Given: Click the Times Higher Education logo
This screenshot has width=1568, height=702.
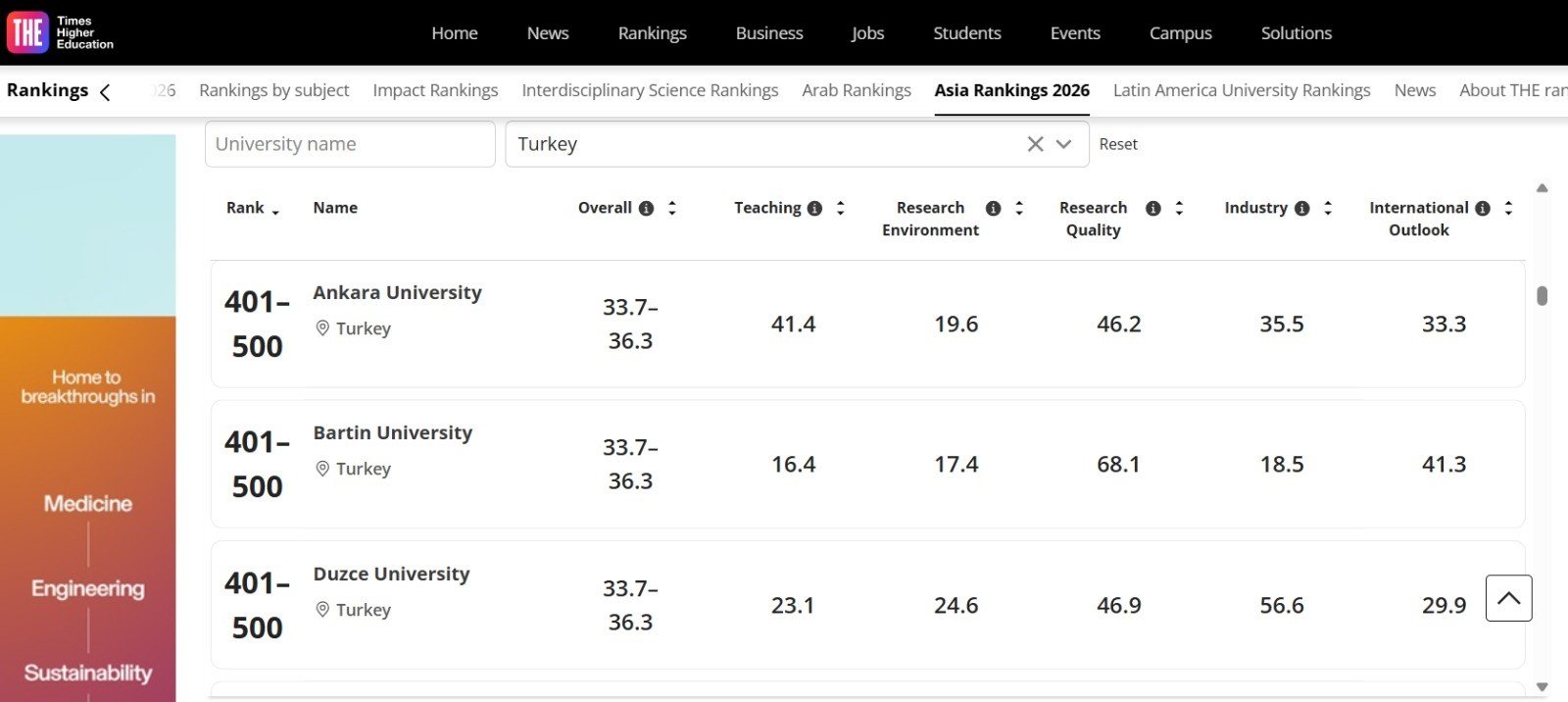Looking at the screenshot, I should pyautogui.click(x=61, y=32).
